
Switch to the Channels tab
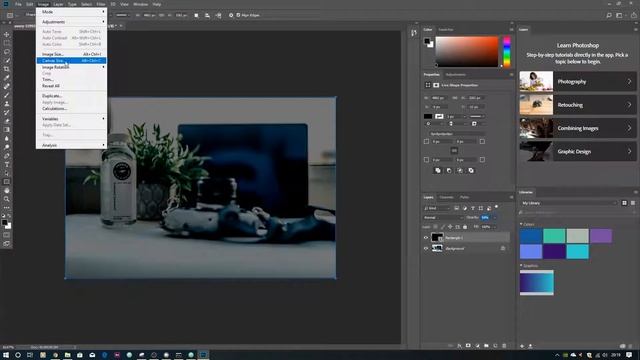click(446, 197)
